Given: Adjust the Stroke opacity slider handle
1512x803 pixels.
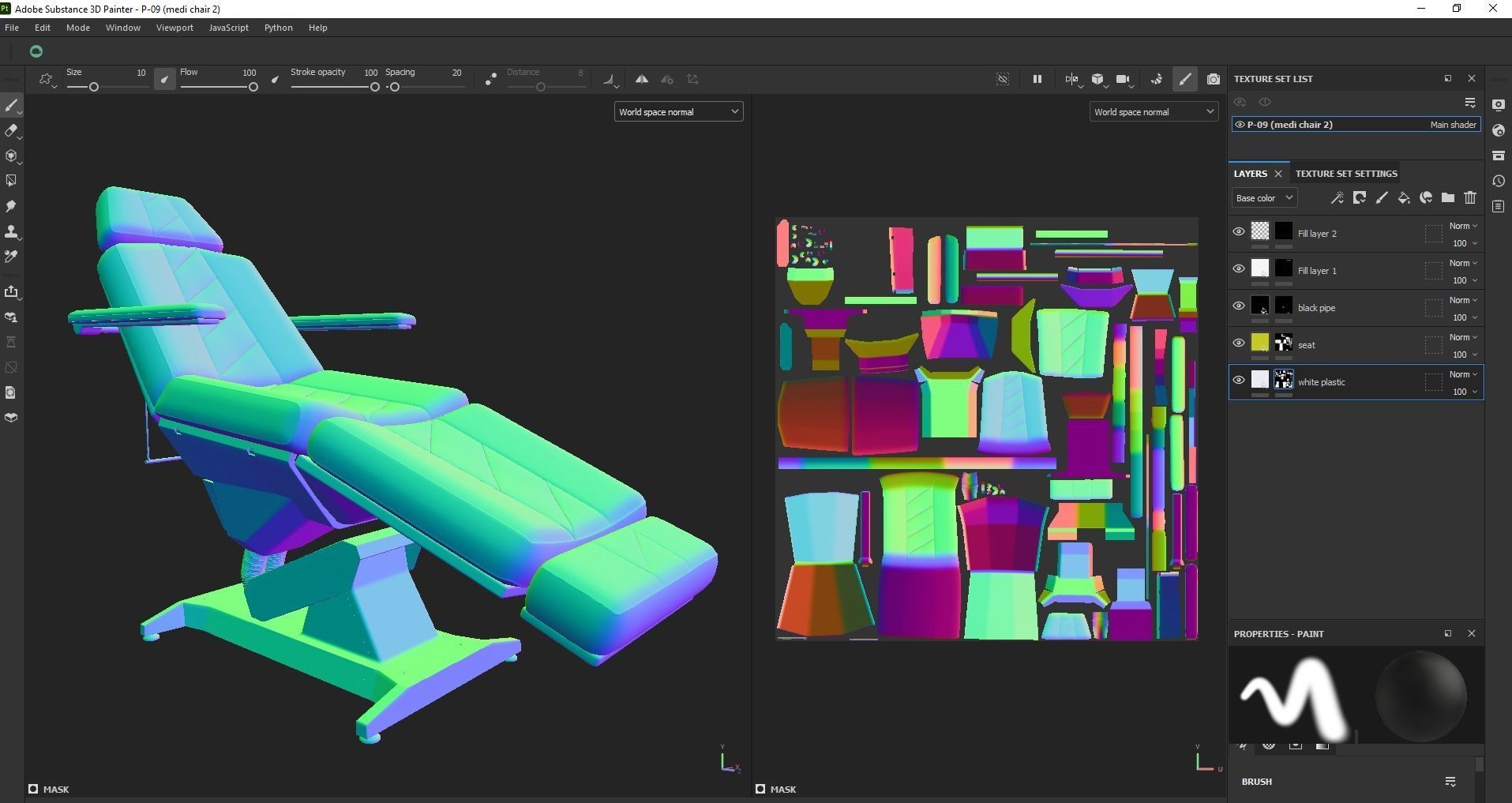Looking at the screenshot, I should pos(375,87).
